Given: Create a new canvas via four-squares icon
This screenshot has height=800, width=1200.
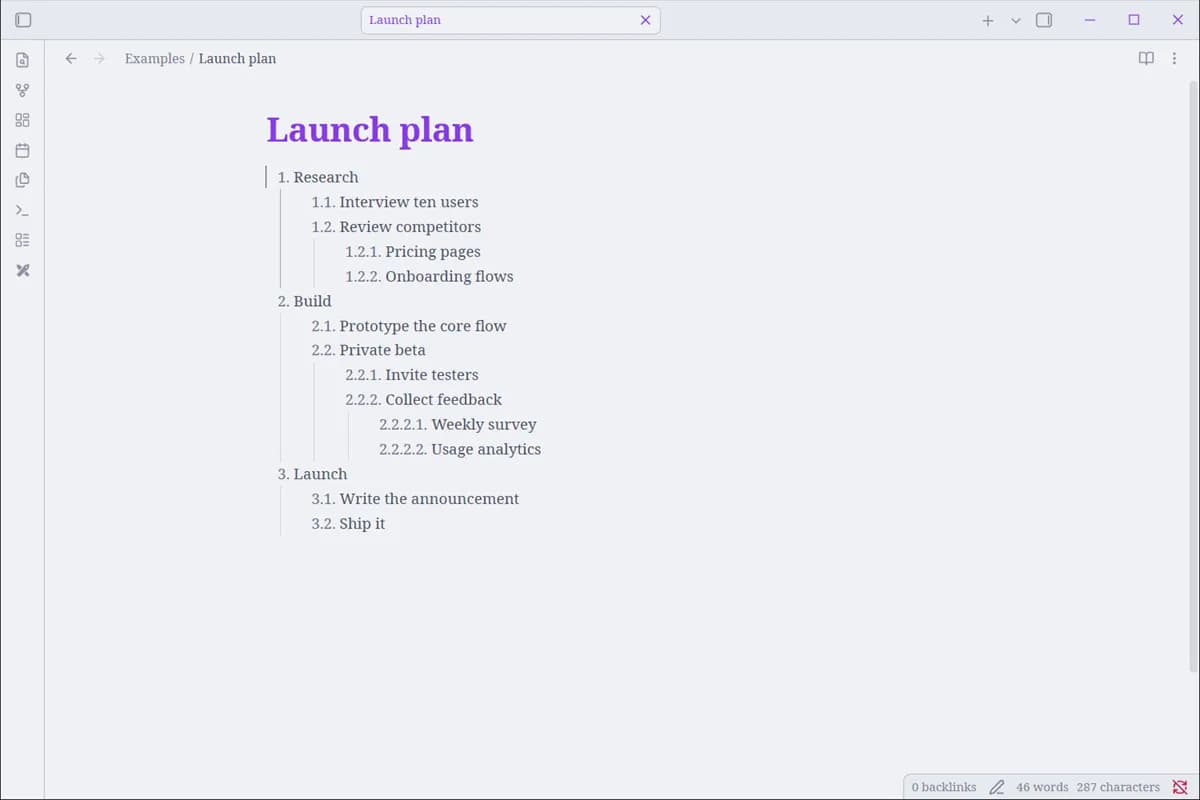Looking at the screenshot, I should [22, 120].
